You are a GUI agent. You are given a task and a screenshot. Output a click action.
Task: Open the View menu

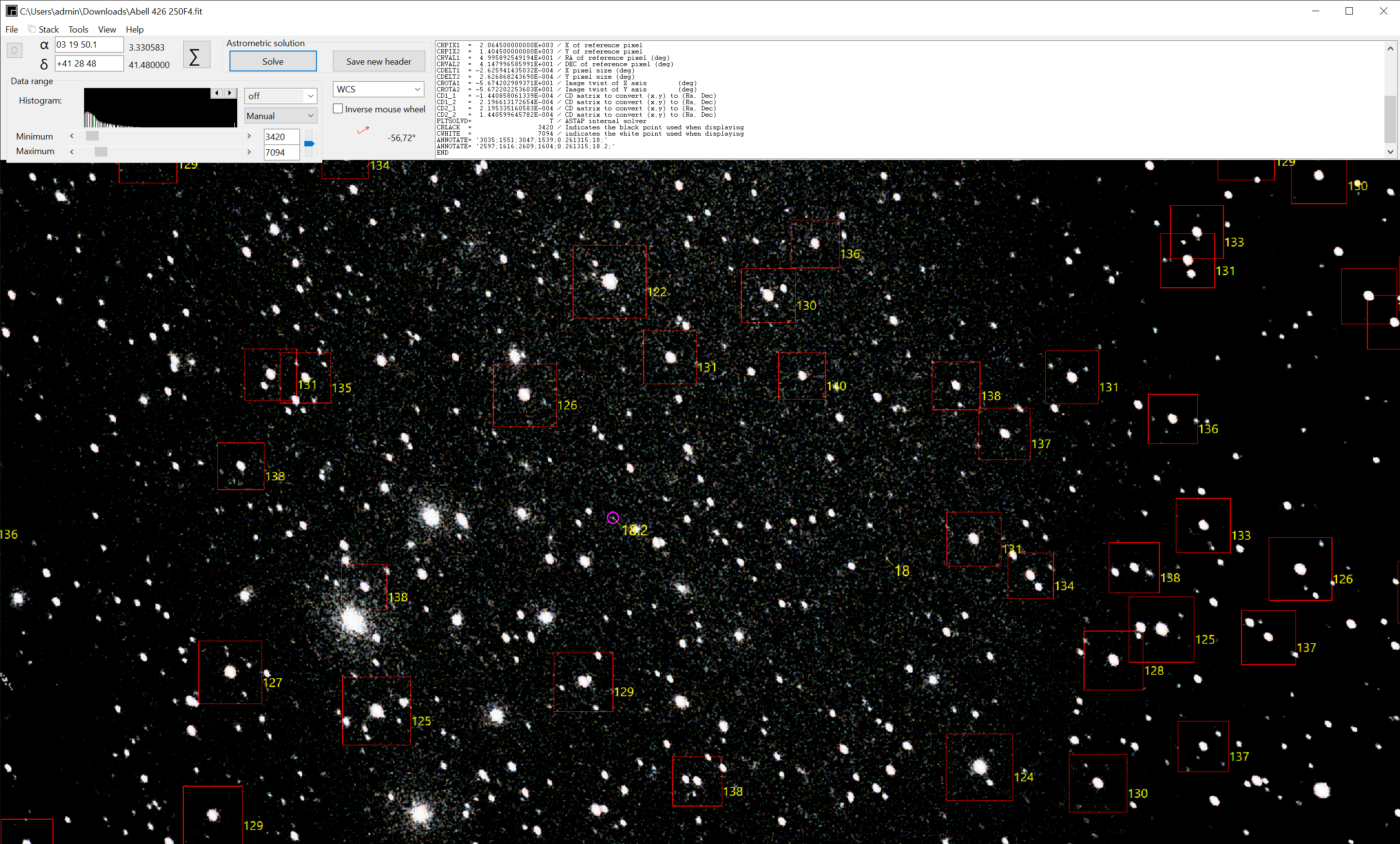(107, 30)
